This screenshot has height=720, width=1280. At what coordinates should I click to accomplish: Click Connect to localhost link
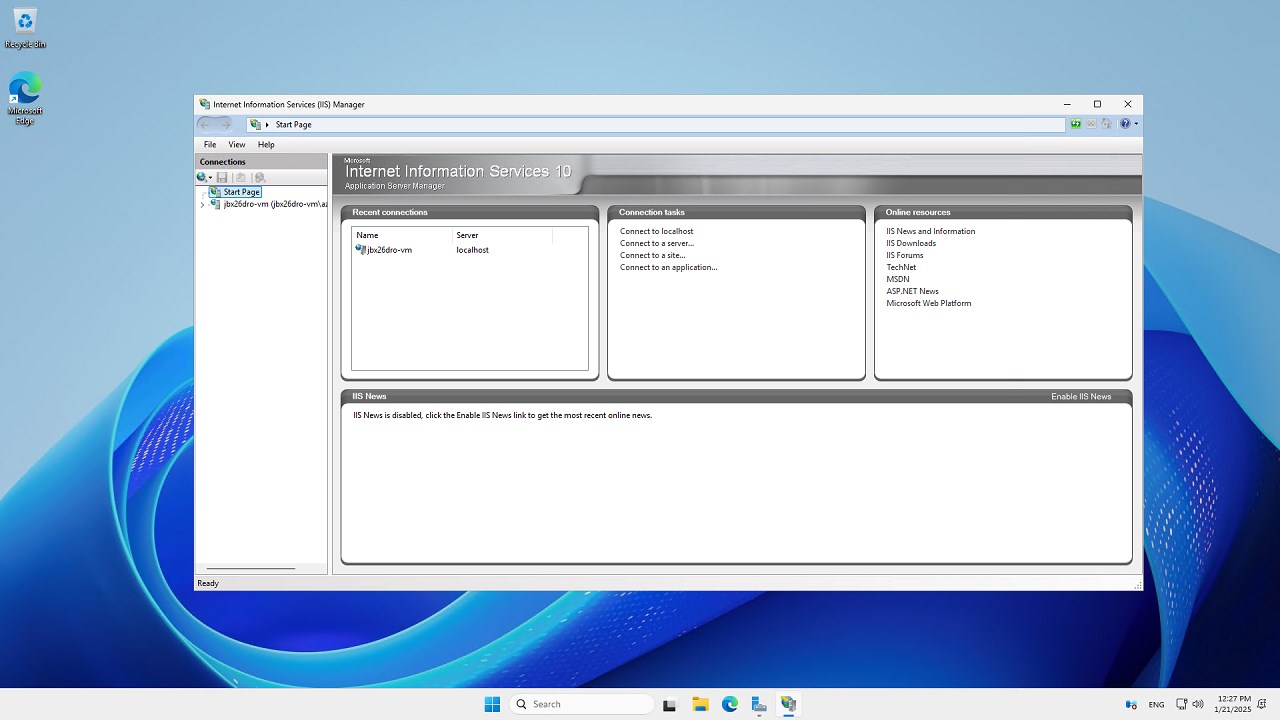656,231
